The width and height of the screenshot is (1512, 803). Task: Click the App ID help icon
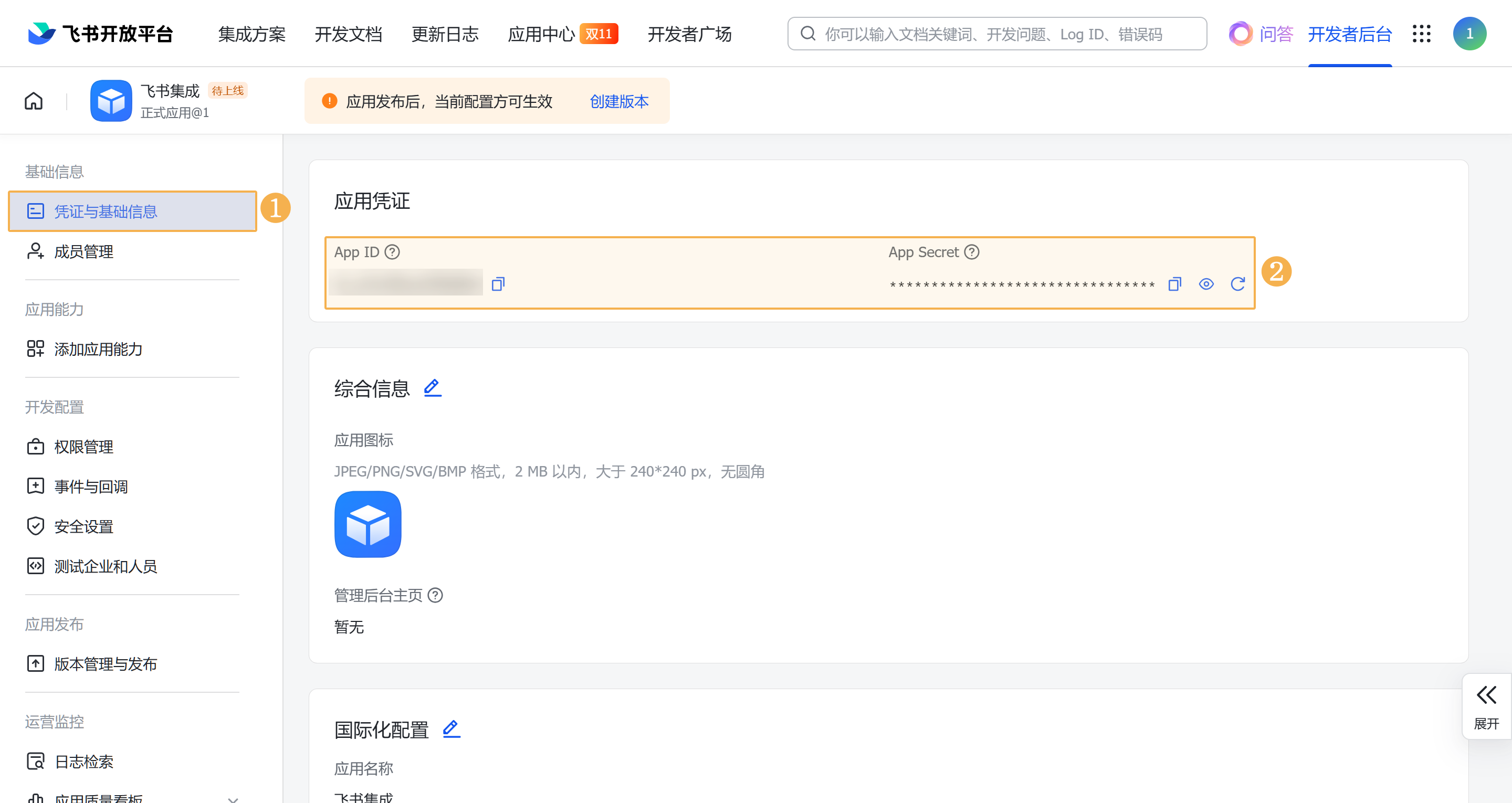click(392, 252)
